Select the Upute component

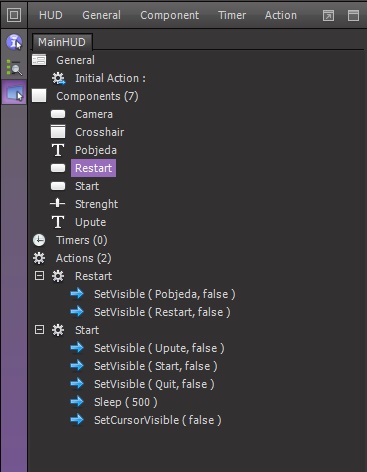(x=91, y=222)
